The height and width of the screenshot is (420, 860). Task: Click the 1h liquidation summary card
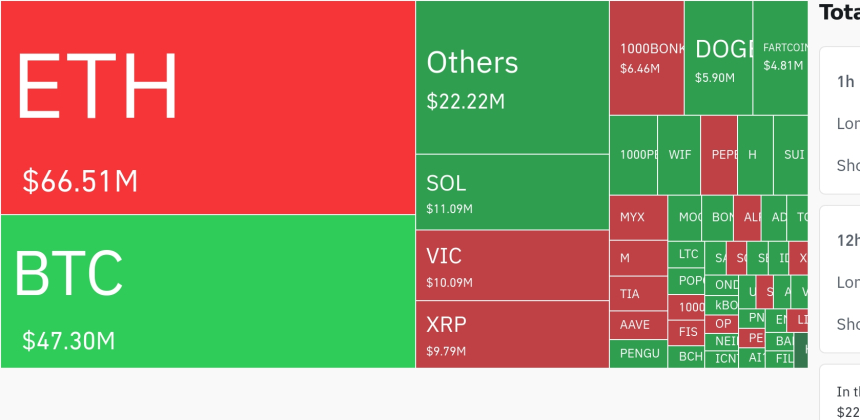click(840, 120)
